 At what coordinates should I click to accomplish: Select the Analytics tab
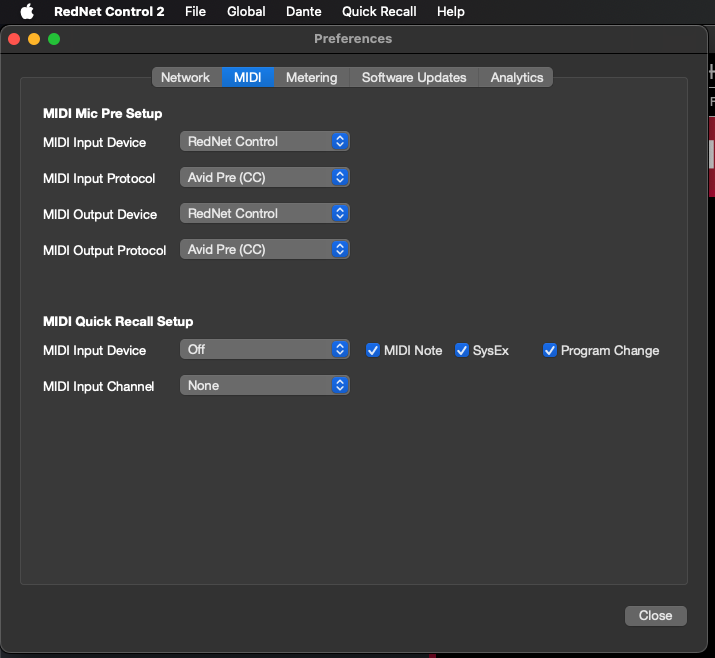click(x=517, y=77)
